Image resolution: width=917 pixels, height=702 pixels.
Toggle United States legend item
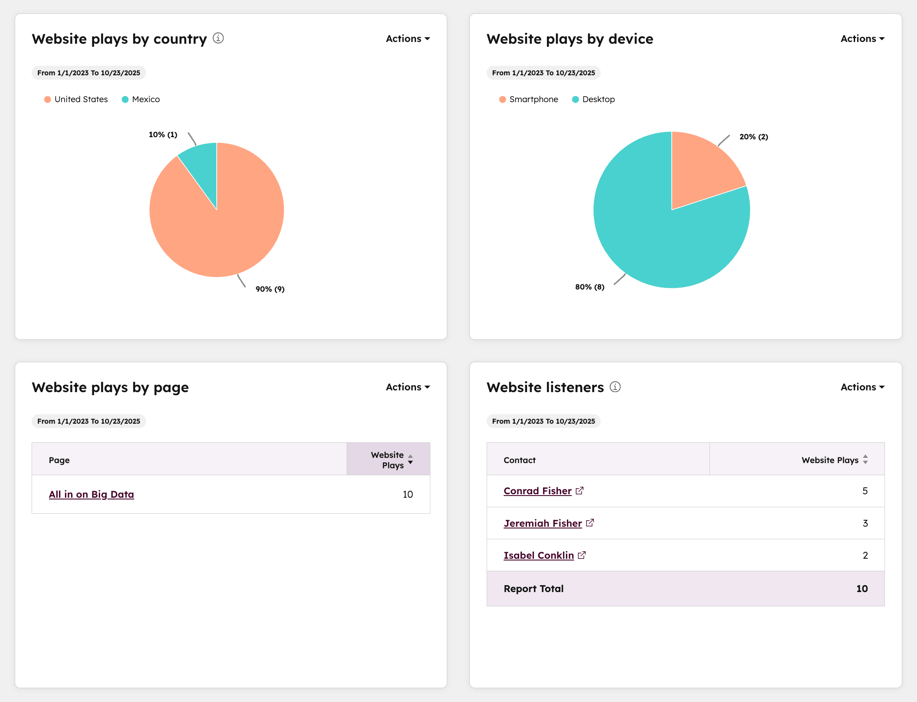click(76, 100)
